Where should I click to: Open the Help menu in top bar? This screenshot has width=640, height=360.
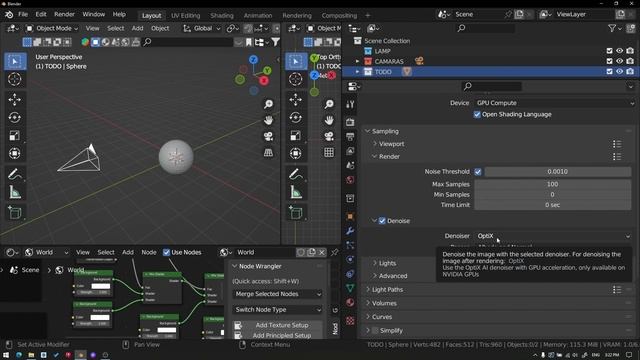point(119,15)
